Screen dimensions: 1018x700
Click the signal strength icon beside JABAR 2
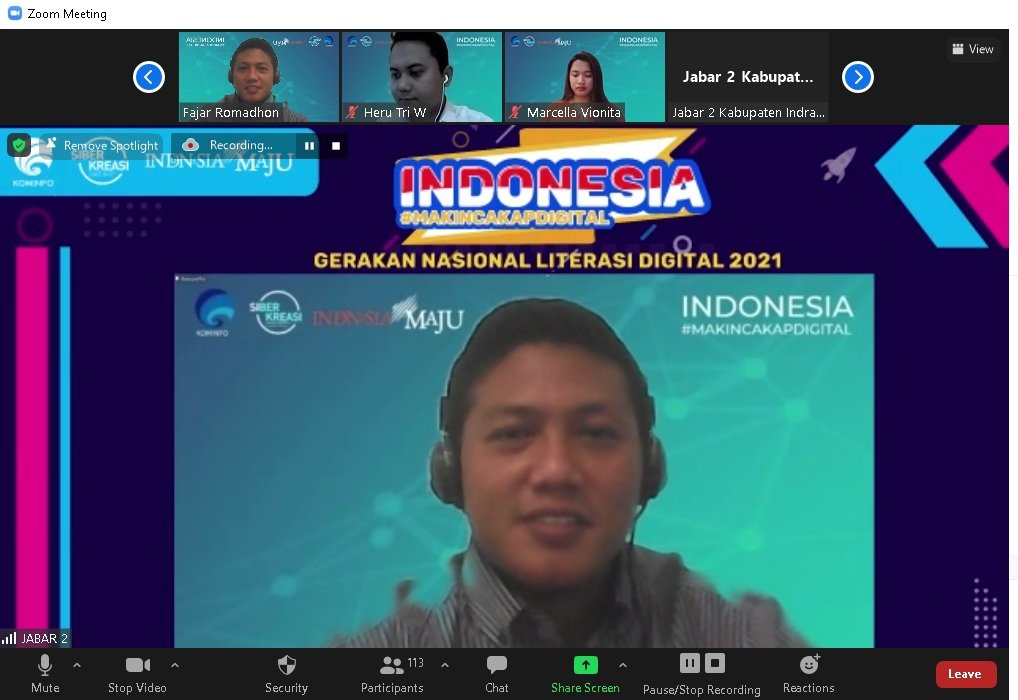click(x=9, y=638)
